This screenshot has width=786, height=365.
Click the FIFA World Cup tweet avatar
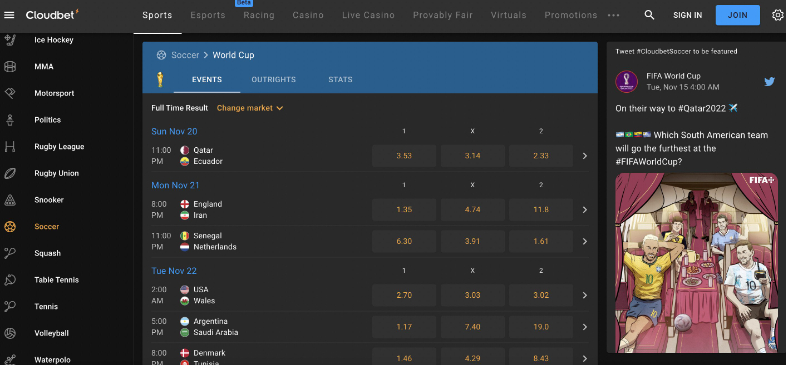click(x=627, y=82)
